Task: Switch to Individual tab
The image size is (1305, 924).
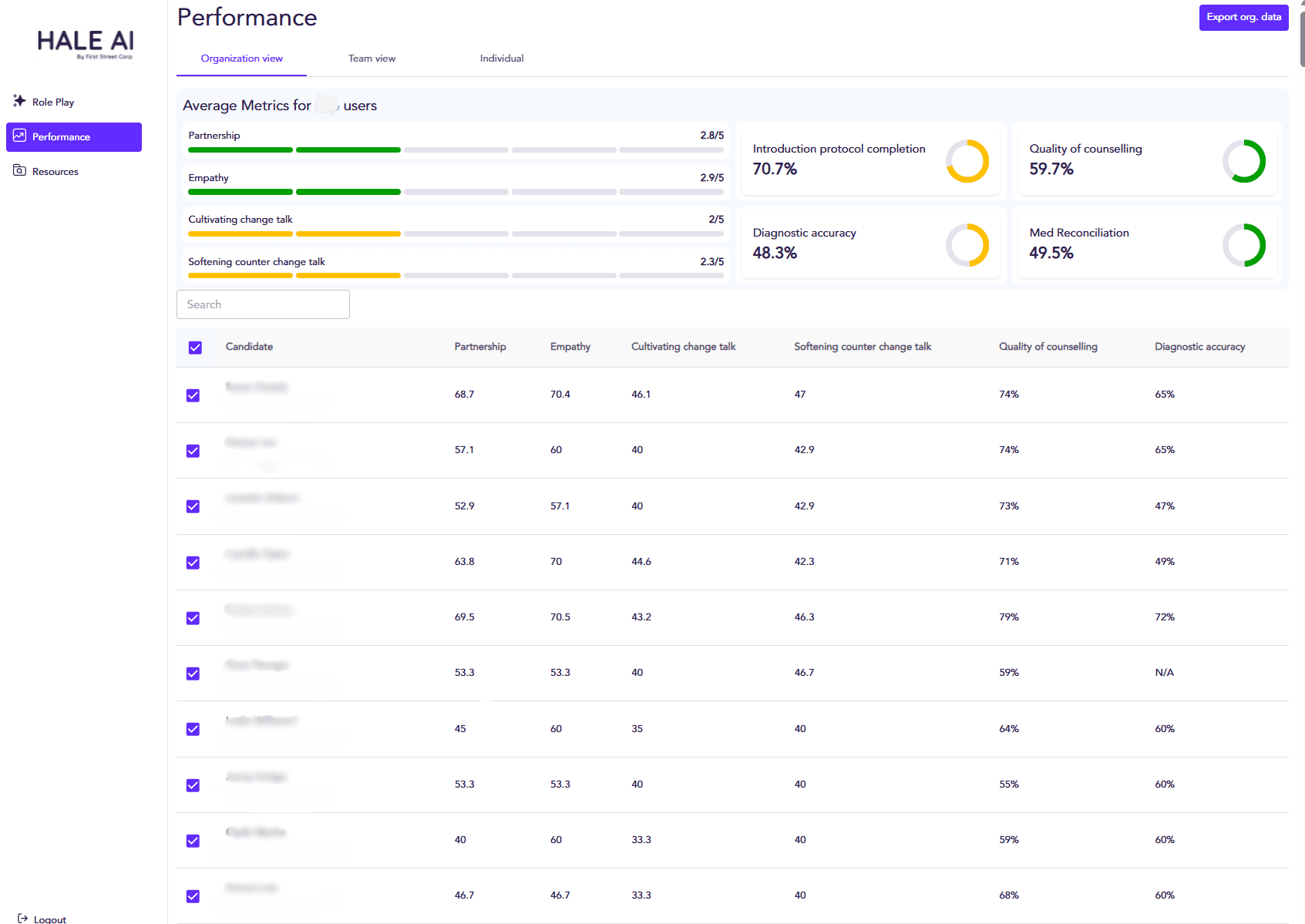Action: [502, 59]
